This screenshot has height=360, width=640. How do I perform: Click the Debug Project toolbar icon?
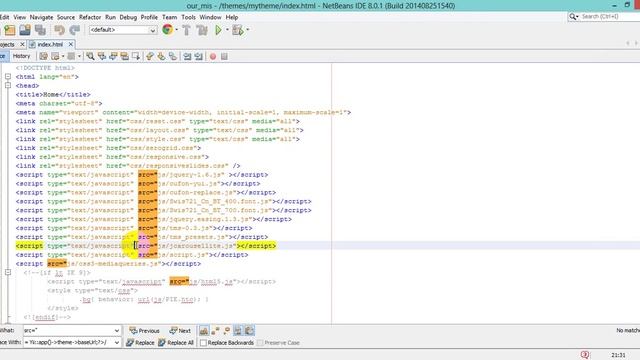[x=237, y=30]
